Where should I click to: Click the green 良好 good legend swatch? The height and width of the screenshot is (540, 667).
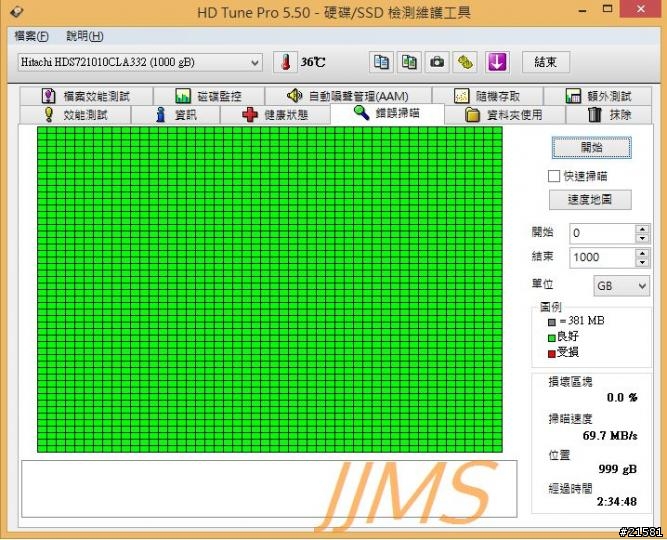[552, 338]
